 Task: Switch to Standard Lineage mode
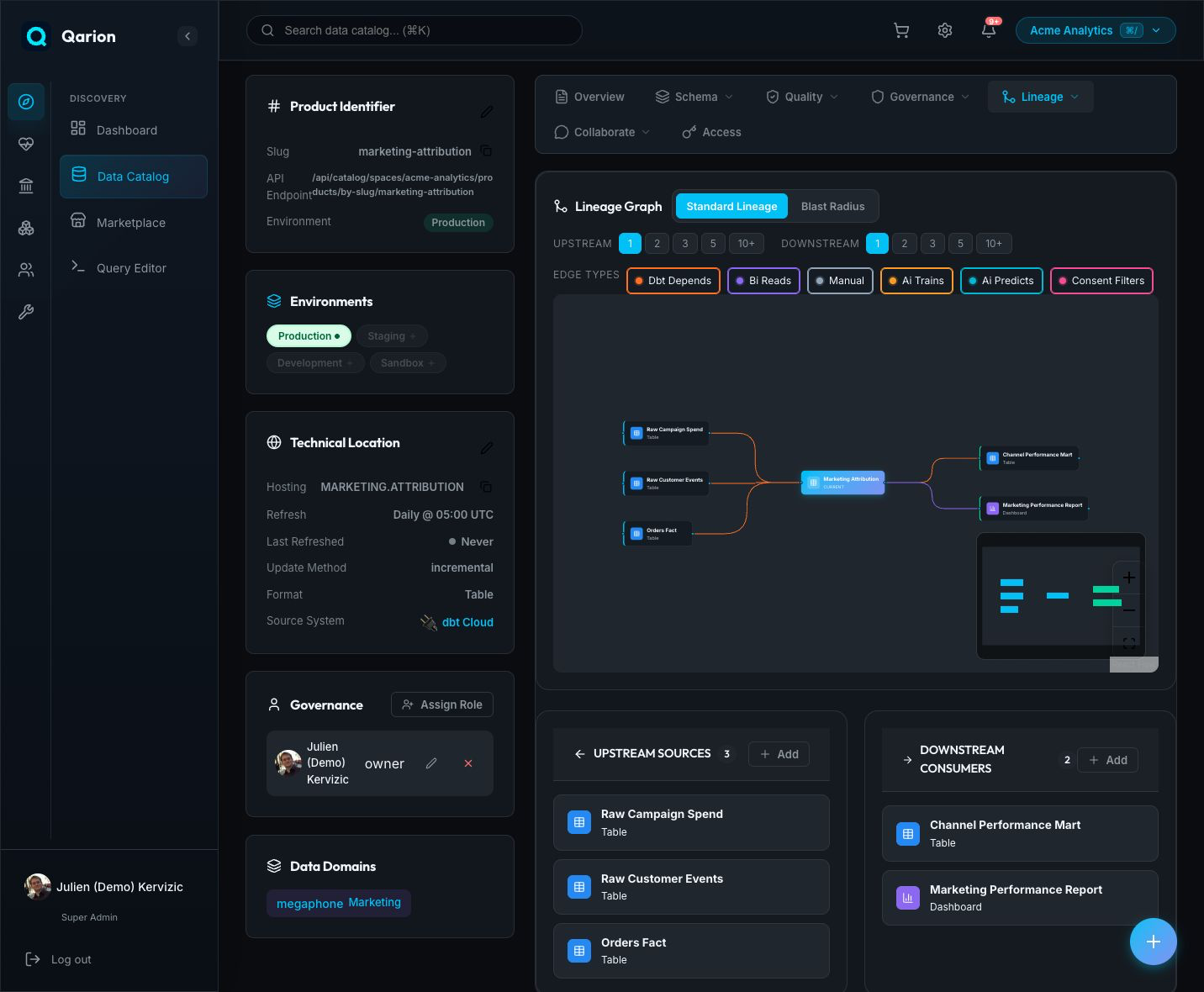coord(731,206)
